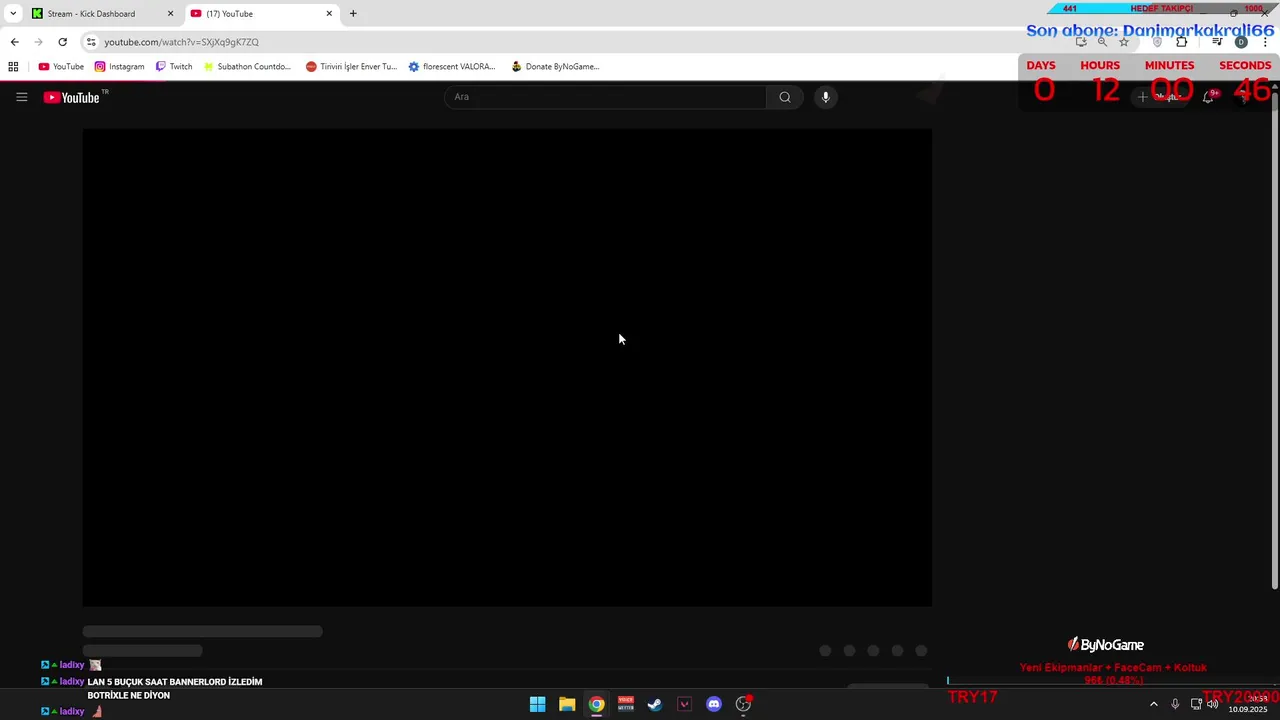Open the Subathon Countdo... bookmark
This screenshot has height=720, width=1280.
[247, 67]
